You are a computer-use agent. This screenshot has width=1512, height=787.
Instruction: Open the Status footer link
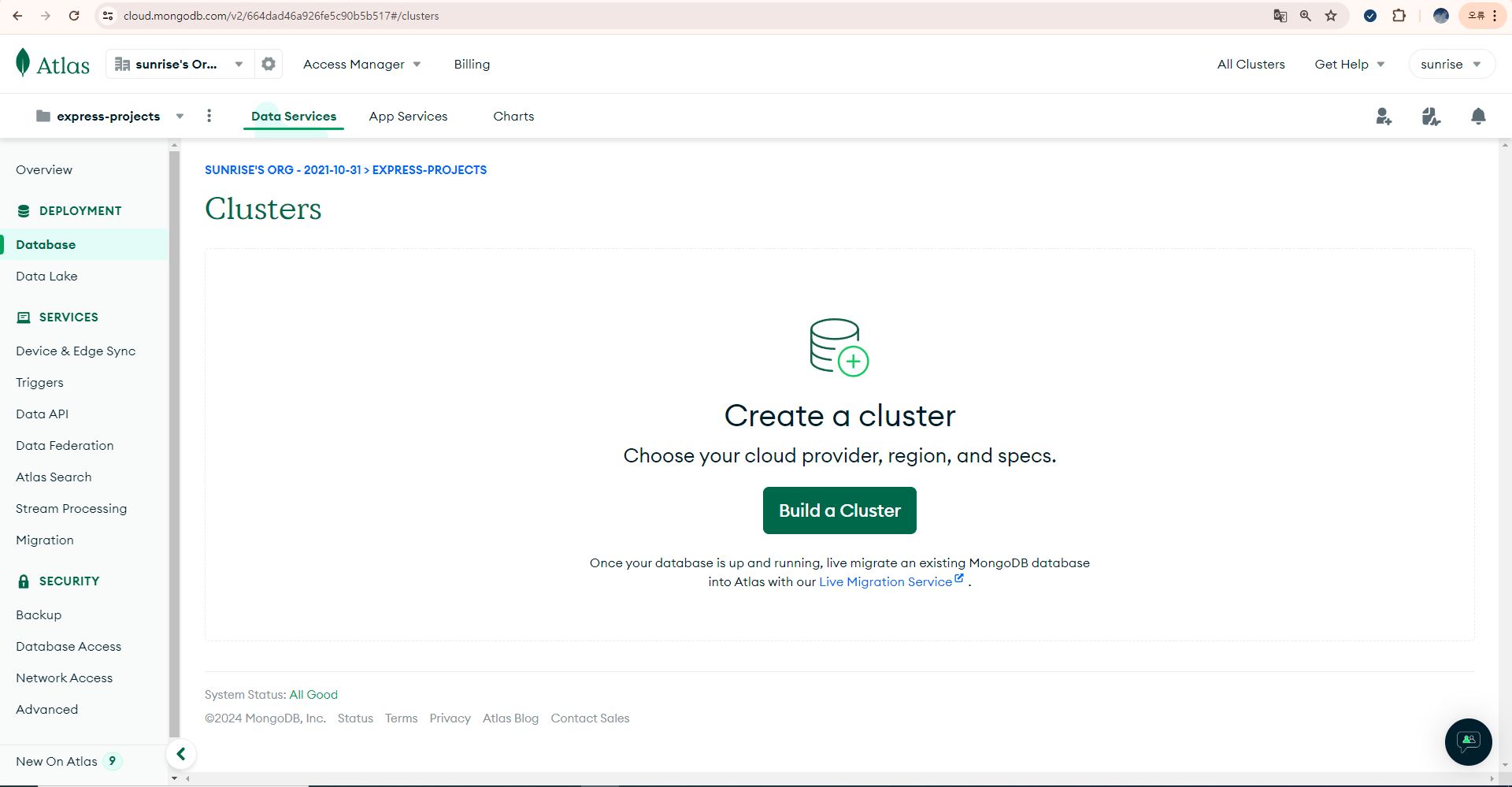(355, 718)
